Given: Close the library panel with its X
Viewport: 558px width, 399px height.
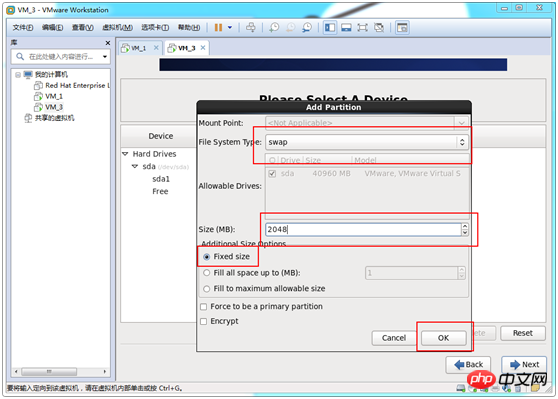Looking at the screenshot, I should point(108,43).
